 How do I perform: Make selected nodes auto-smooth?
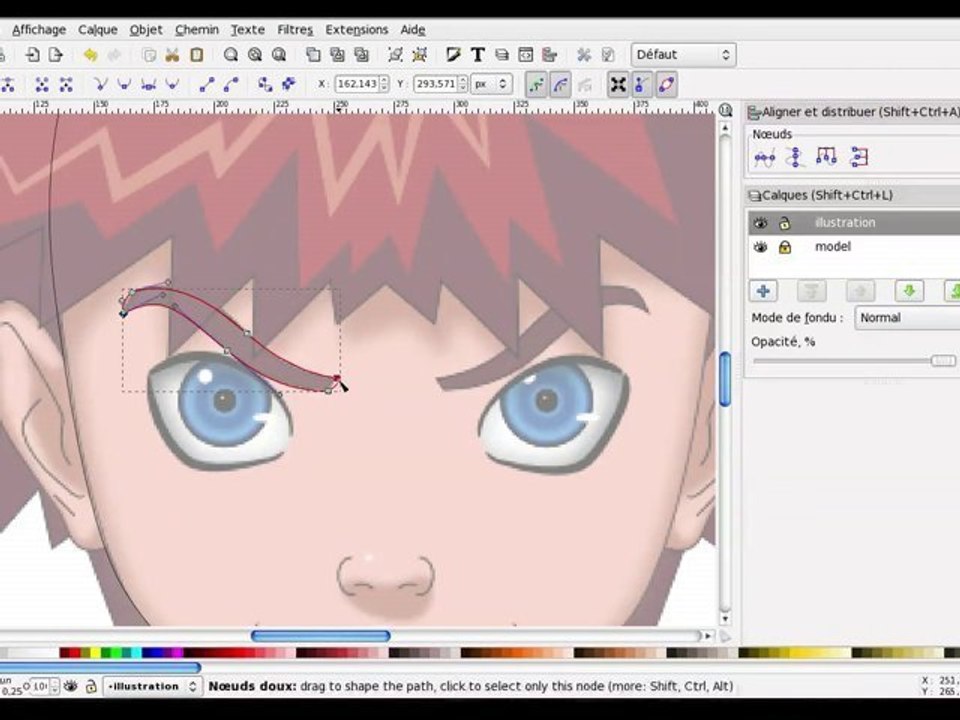[x=172, y=84]
